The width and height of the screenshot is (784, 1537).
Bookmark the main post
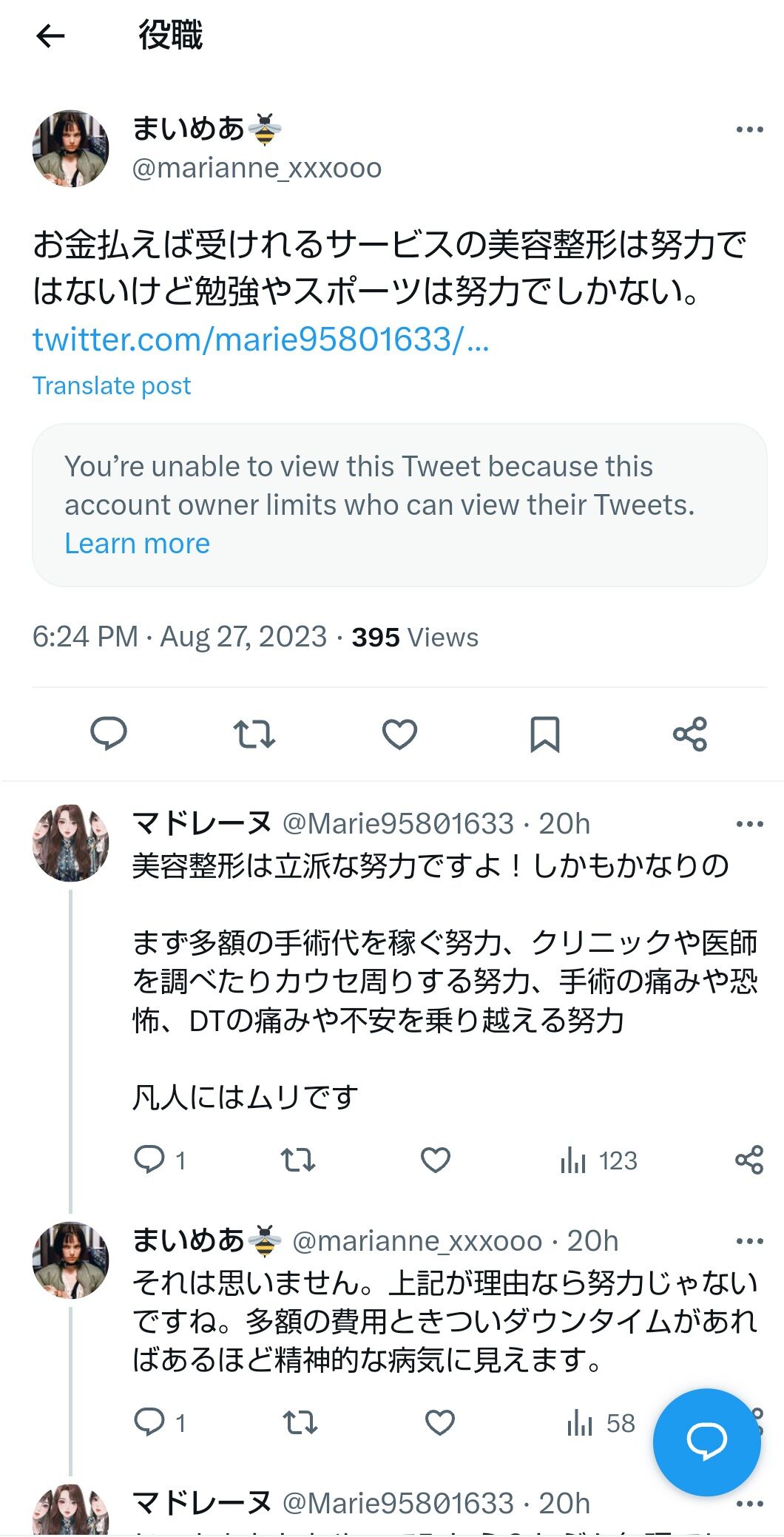pyautogui.click(x=545, y=734)
